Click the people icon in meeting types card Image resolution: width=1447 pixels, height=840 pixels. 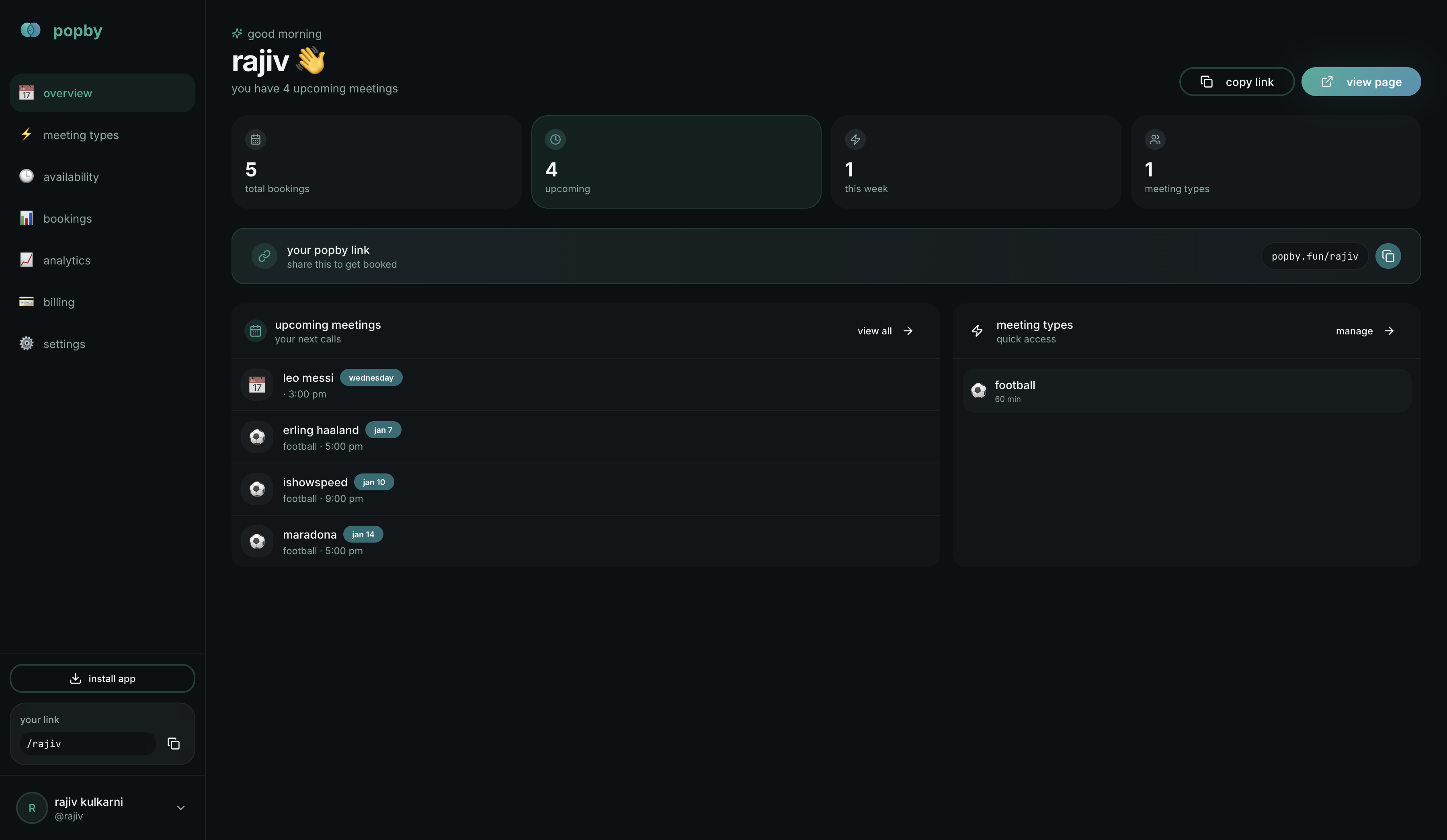1155,139
